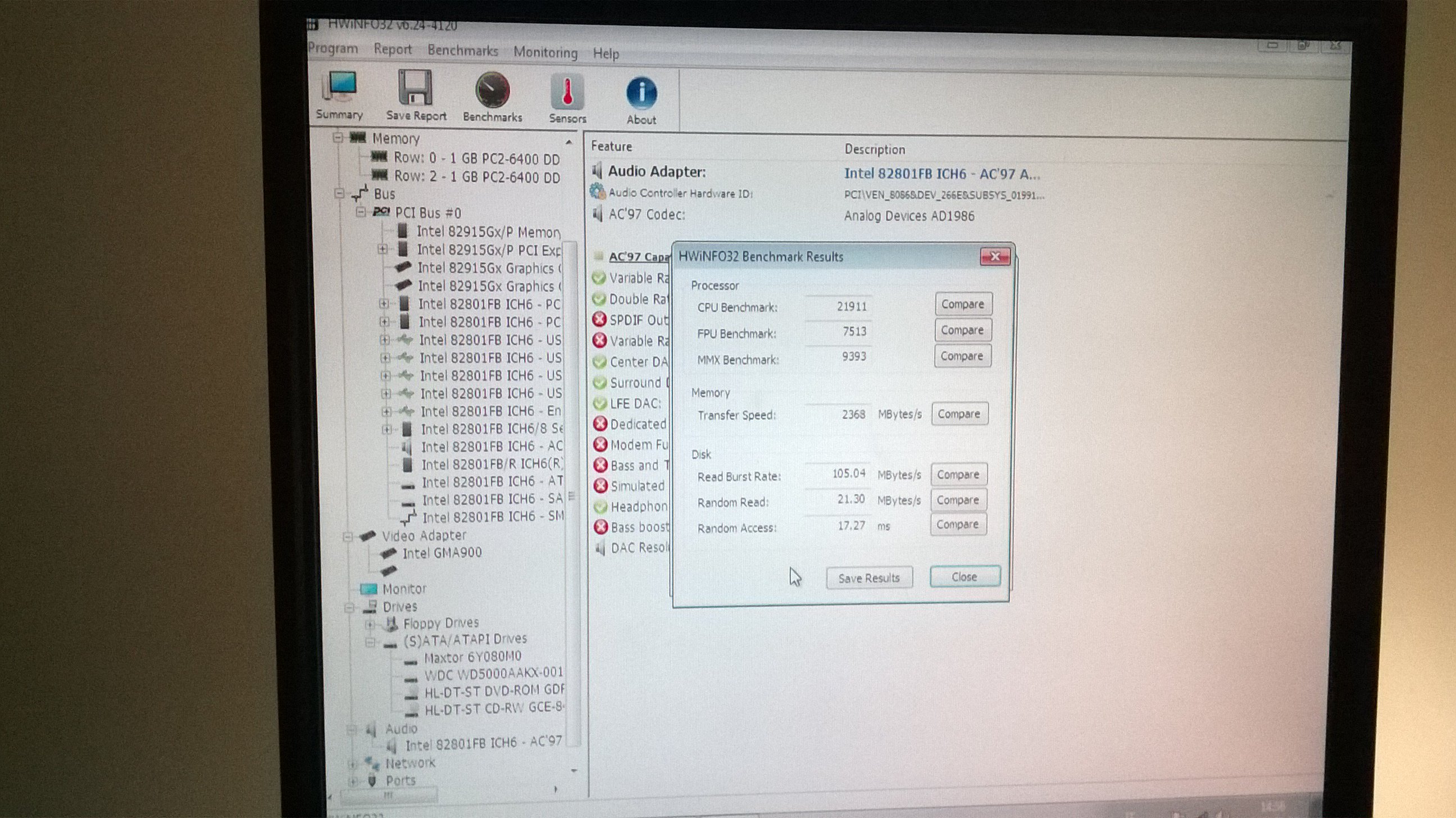The image size is (1456, 818).
Task: Open the Report menu
Action: coord(392,49)
